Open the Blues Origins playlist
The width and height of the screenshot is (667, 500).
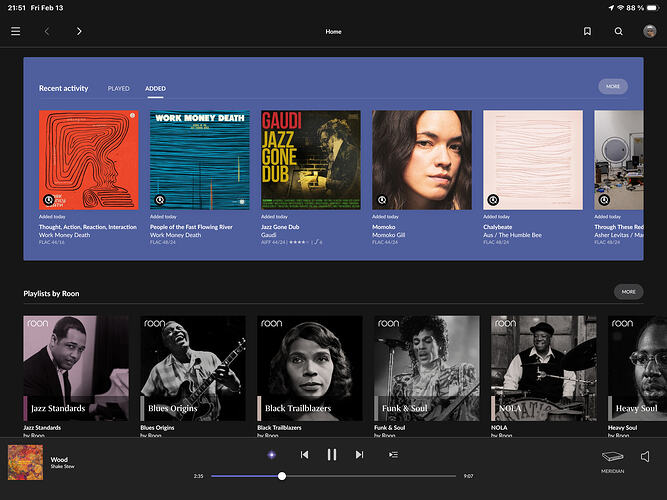click(193, 369)
